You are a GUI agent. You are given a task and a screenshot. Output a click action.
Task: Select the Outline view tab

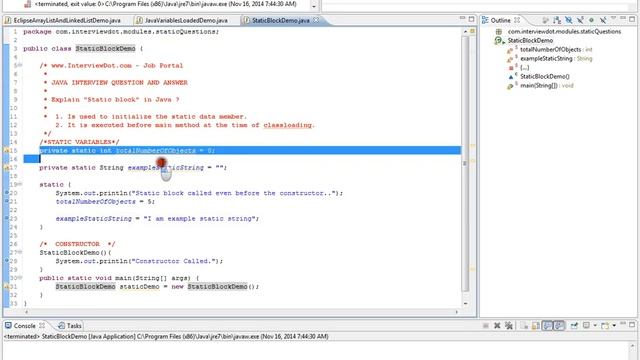pyautogui.click(x=500, y=20)
